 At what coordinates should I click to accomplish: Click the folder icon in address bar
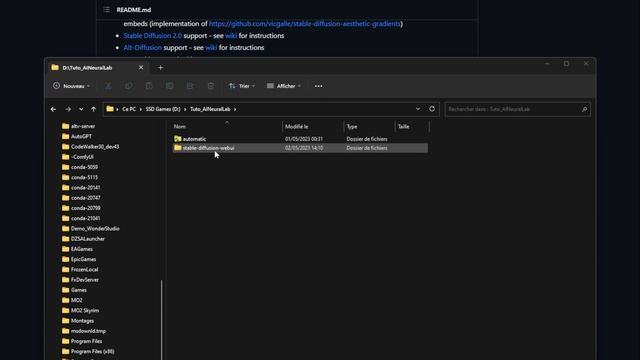click(x=110, y=109)
